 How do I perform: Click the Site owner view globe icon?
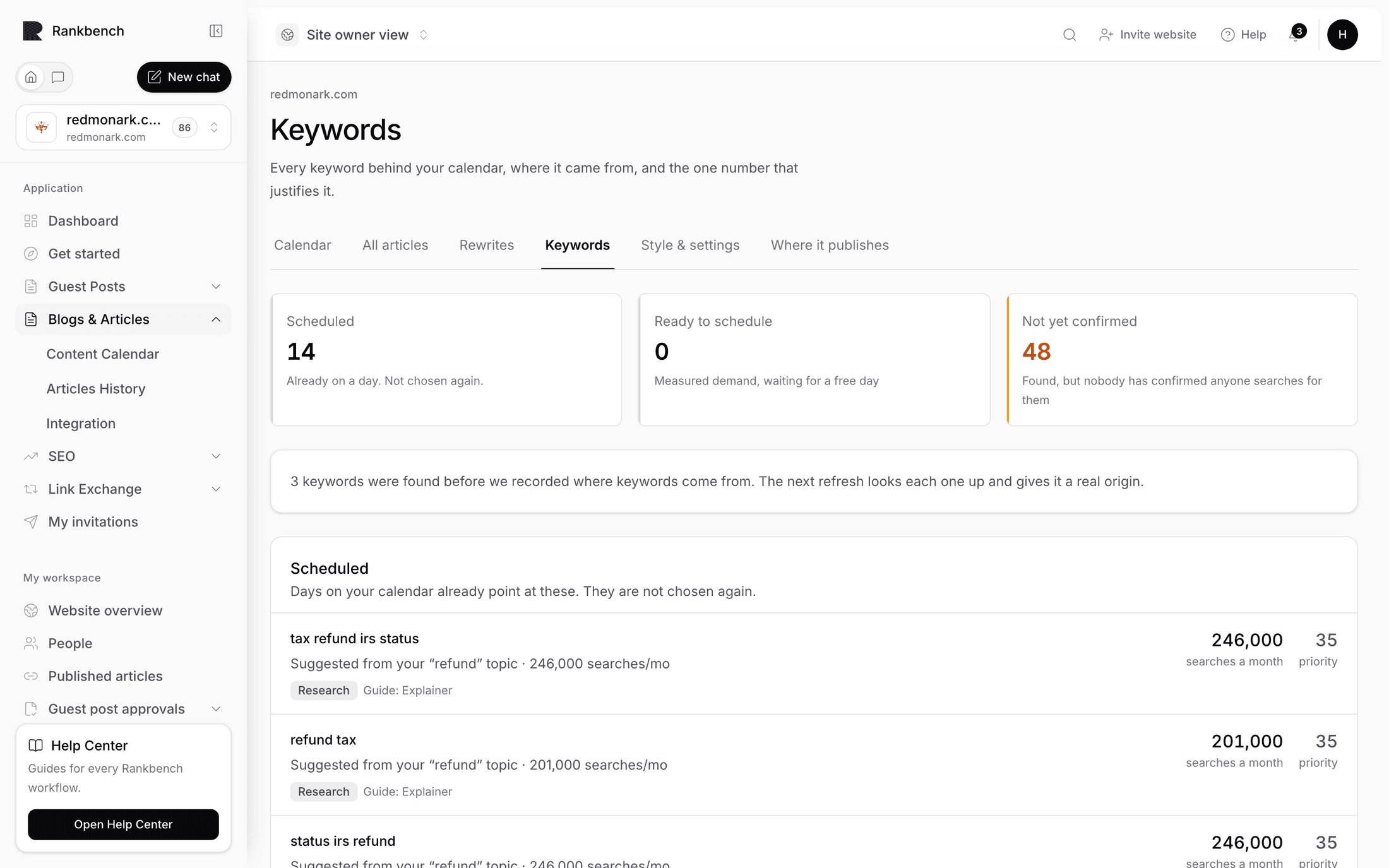pos(287,35)
